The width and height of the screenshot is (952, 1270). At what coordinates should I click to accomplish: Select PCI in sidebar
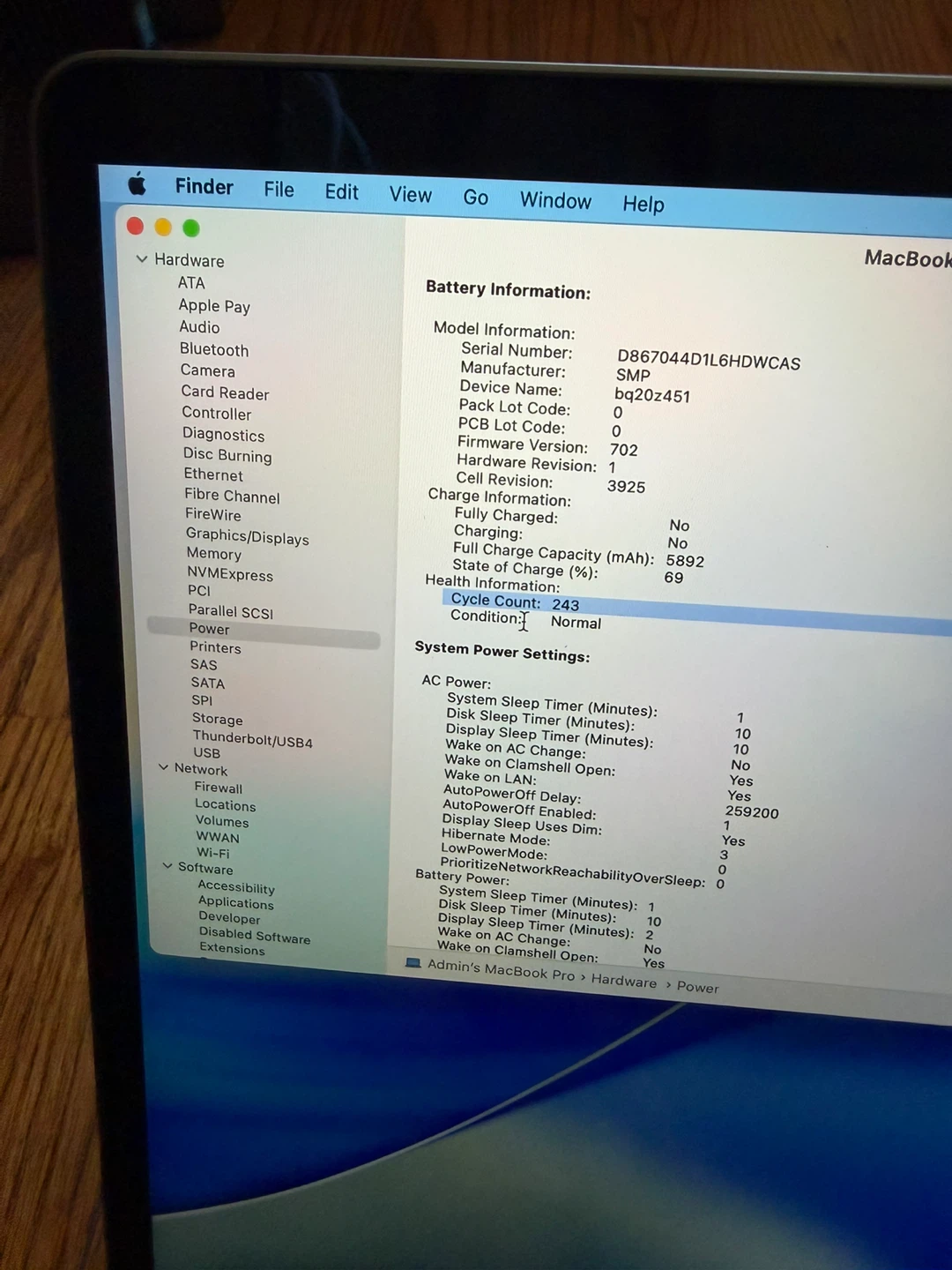click(x=198, y=591)
